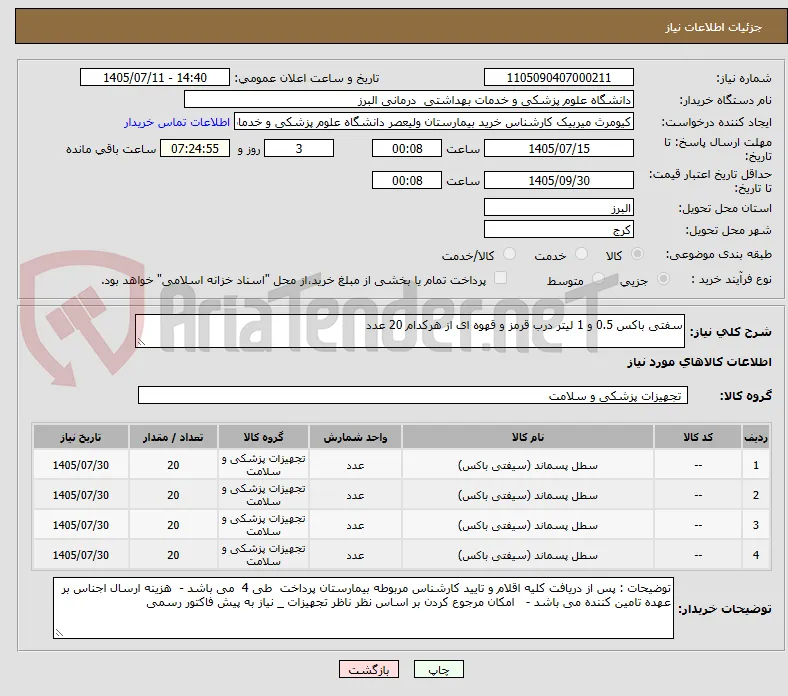The width and height of the screenshot is (788, 696).
Task: Click the چاپ print button
Action: pyautogui.click(x=439, y=669)
